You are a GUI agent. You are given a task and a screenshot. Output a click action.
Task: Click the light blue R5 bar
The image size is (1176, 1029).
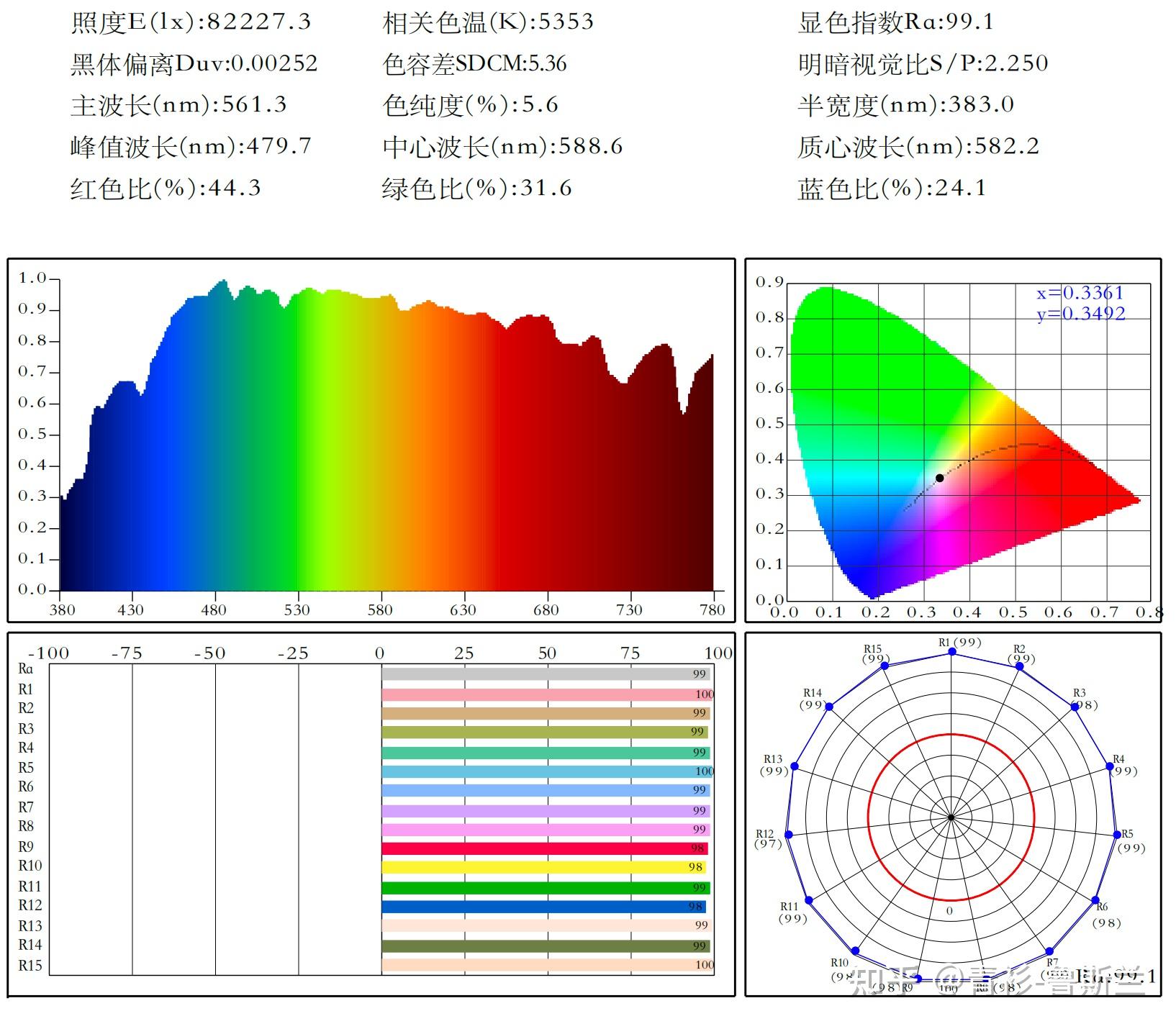point(548,771)
